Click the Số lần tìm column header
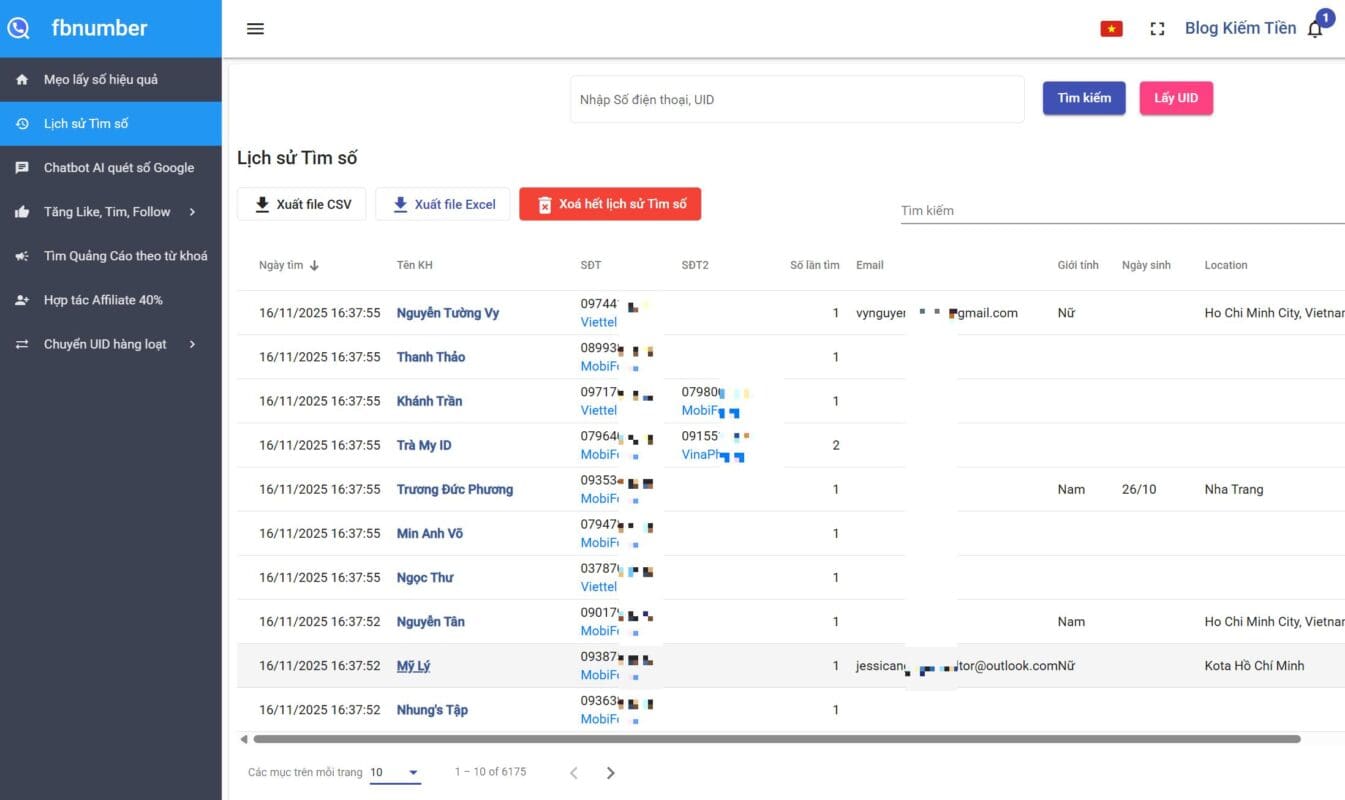This screenshot has width=1345, height=800. pyautogui.click(x=815, y=265)
